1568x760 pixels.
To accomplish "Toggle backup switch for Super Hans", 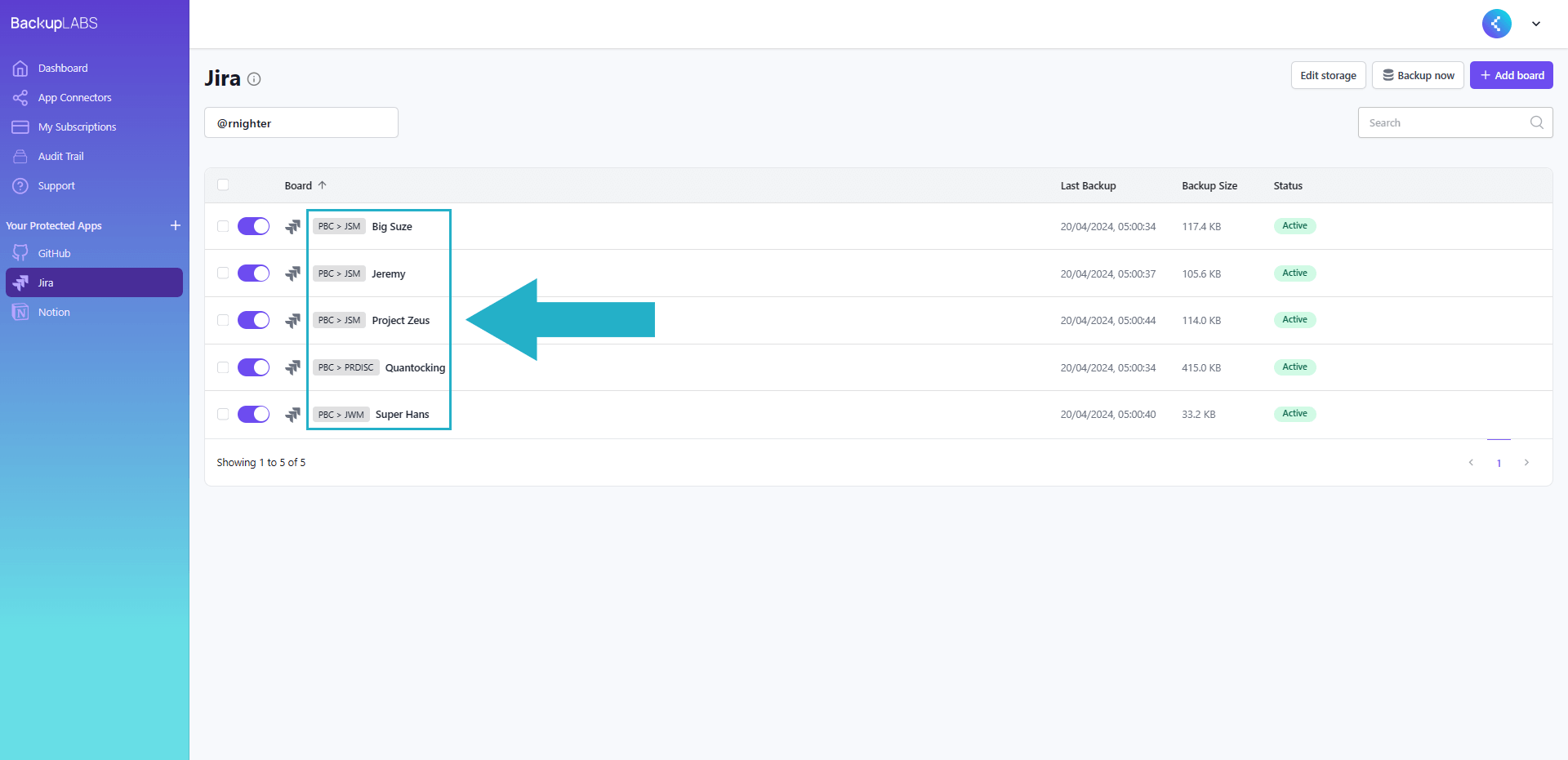I will pos(253,414).
